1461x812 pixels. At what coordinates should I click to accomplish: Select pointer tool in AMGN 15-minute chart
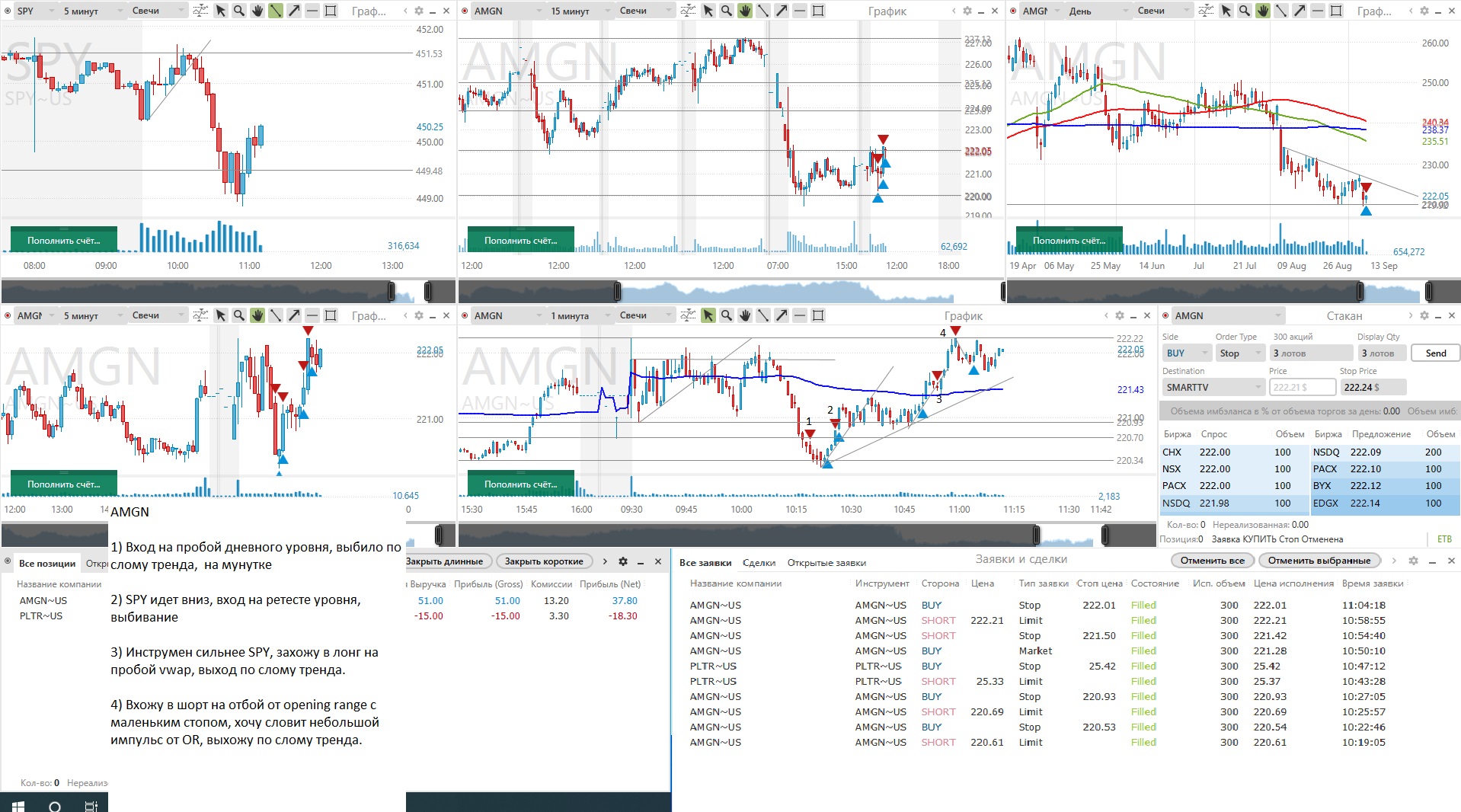708,11
